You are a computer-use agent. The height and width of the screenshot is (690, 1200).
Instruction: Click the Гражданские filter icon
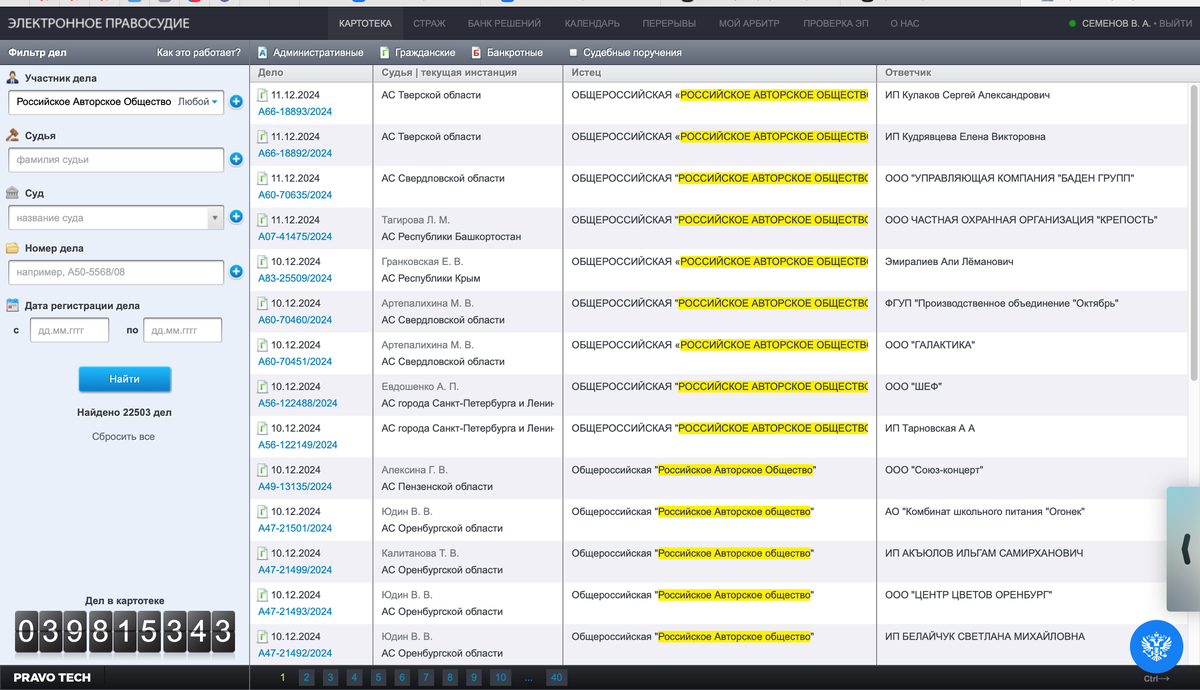(x=385, y=52)
